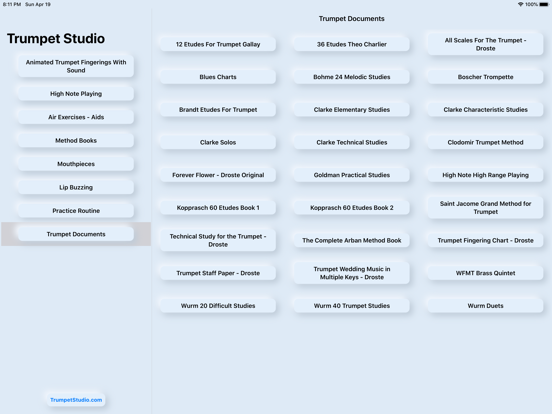Open Wurm 20 Difficult Studies
Image resolution: width=552 pixels, height=414 pixels.
tap(218, 306)
